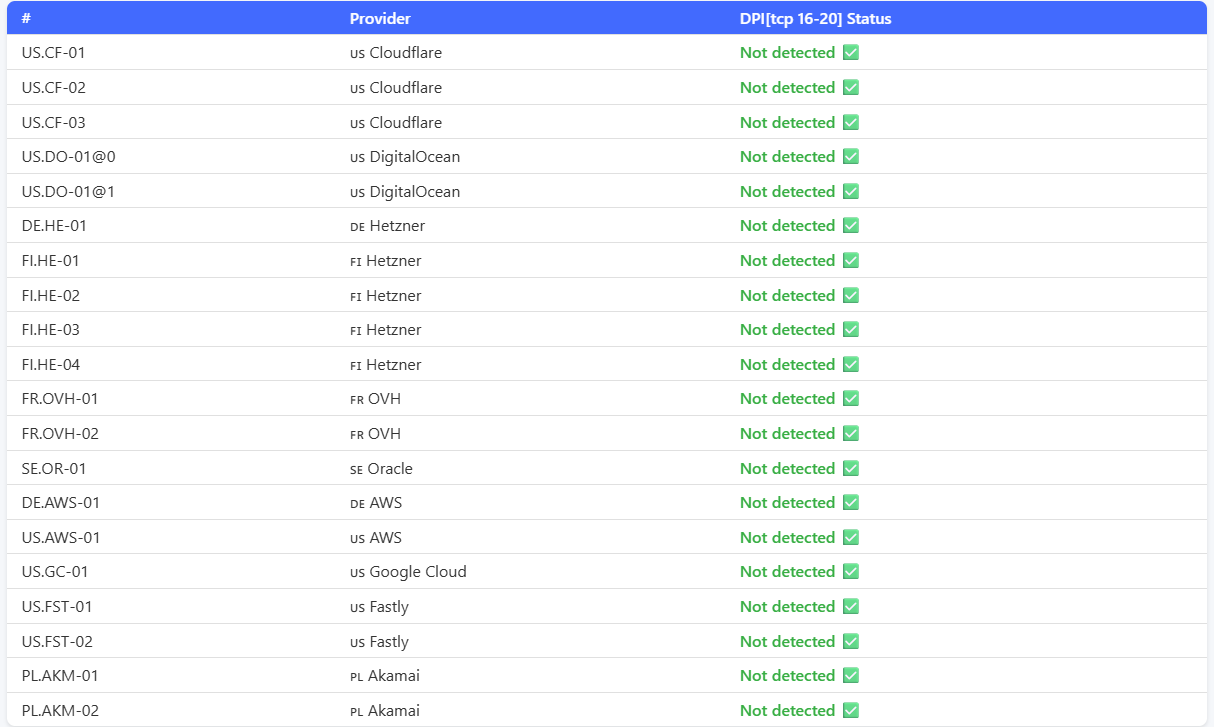Select the 'US.FST-01' identifier cell
Image resolution: width=1214 pixels, height=727 pixels.
click(57, 607)
